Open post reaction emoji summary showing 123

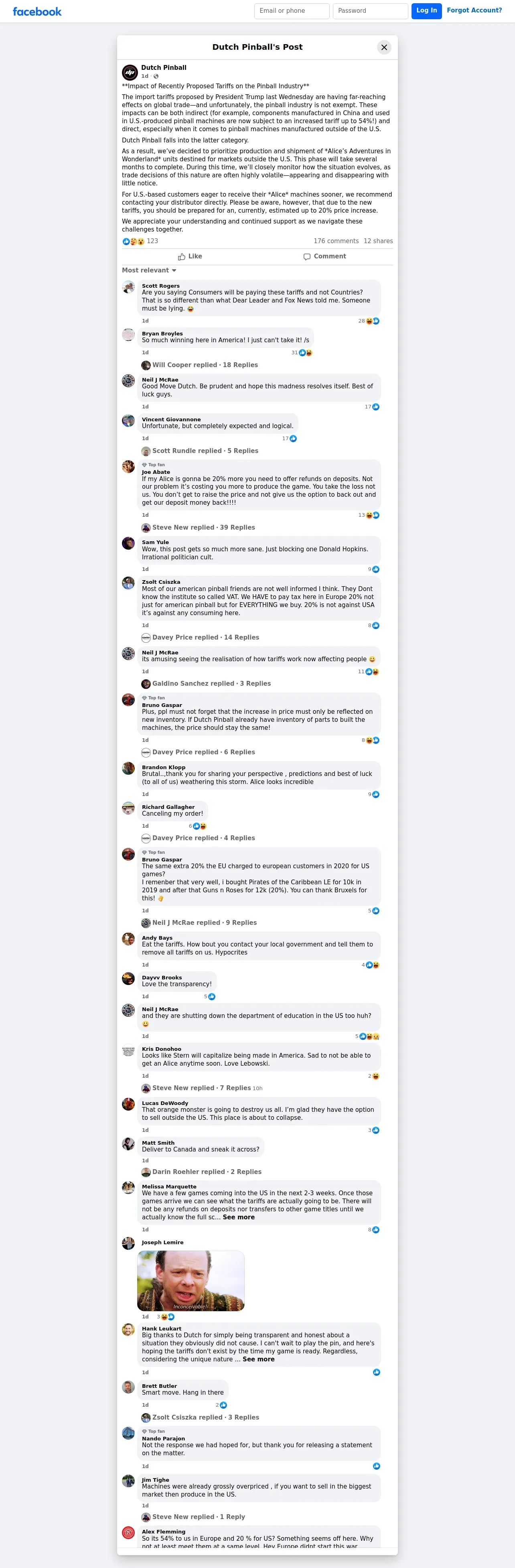click(140, 242)
